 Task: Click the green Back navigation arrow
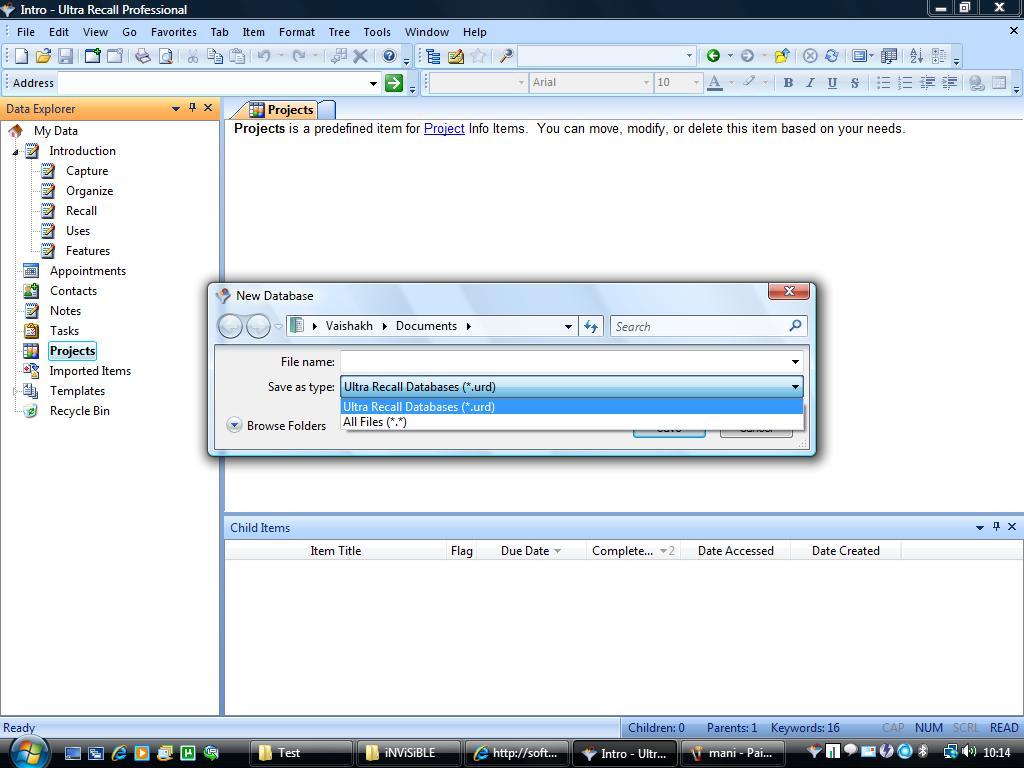point(713,56)
